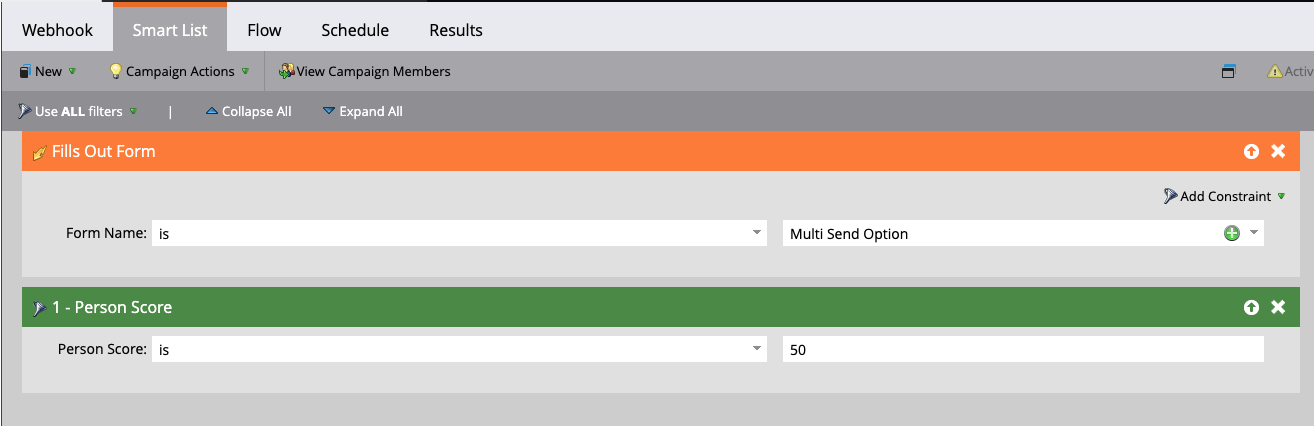Switch to the Flow tab
This screenshot has width=1314, height=426.
click(264, 30)
